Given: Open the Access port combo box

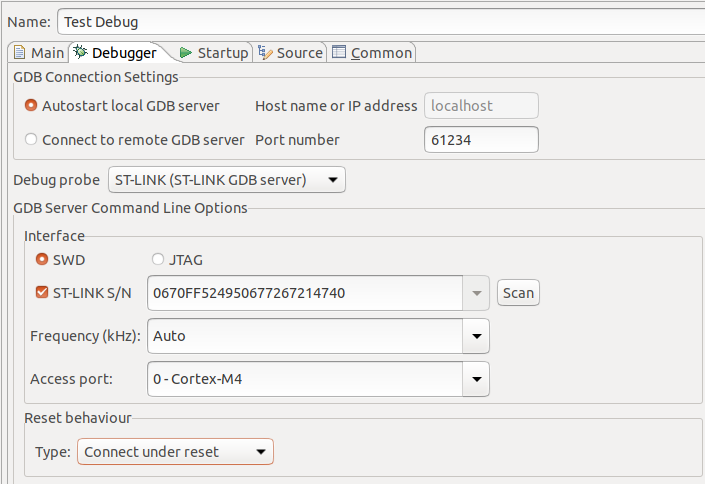Looking at the screenshot, I should tap(318, 379).
